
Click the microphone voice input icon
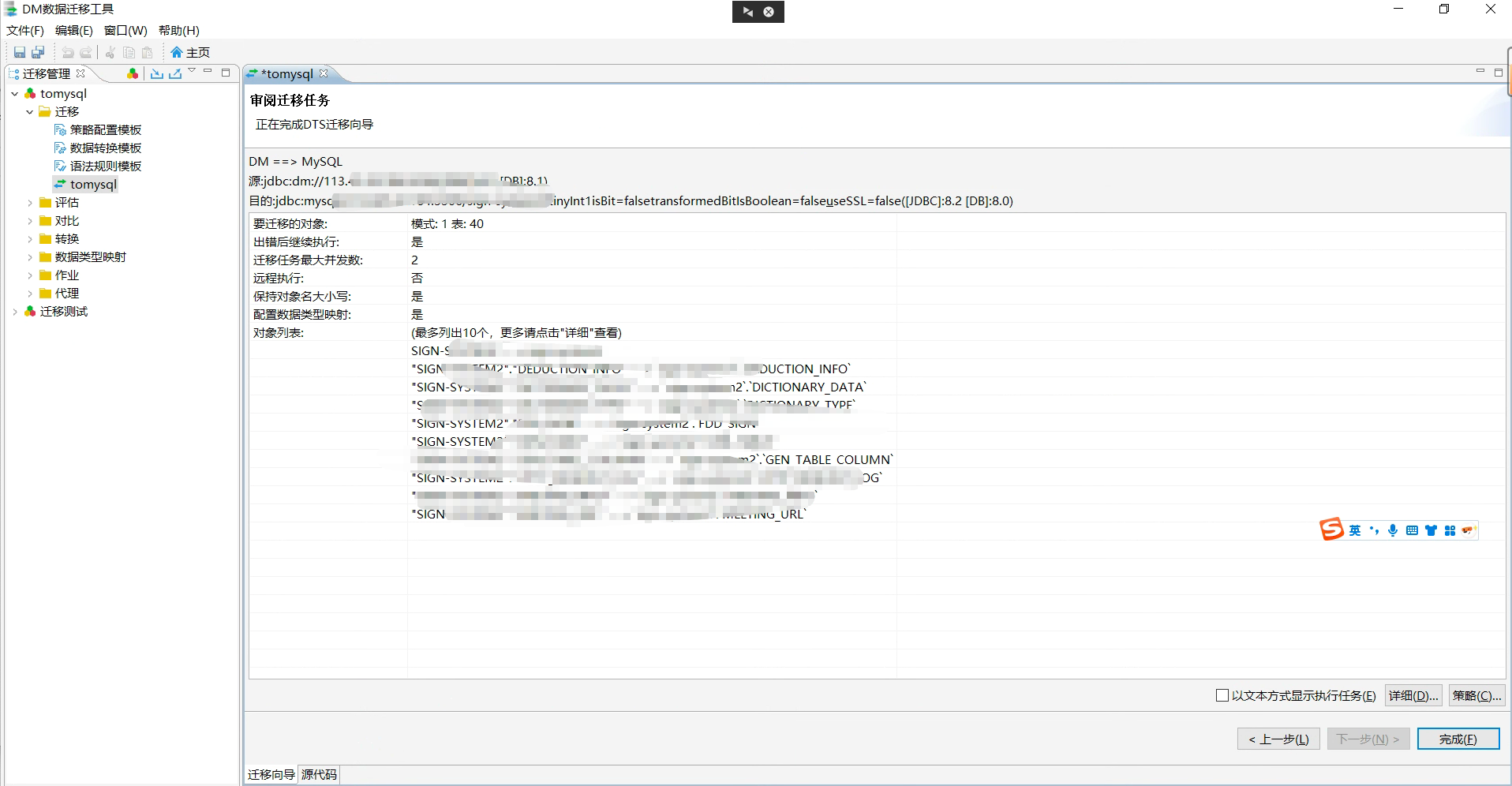(x=1393, y=530)
